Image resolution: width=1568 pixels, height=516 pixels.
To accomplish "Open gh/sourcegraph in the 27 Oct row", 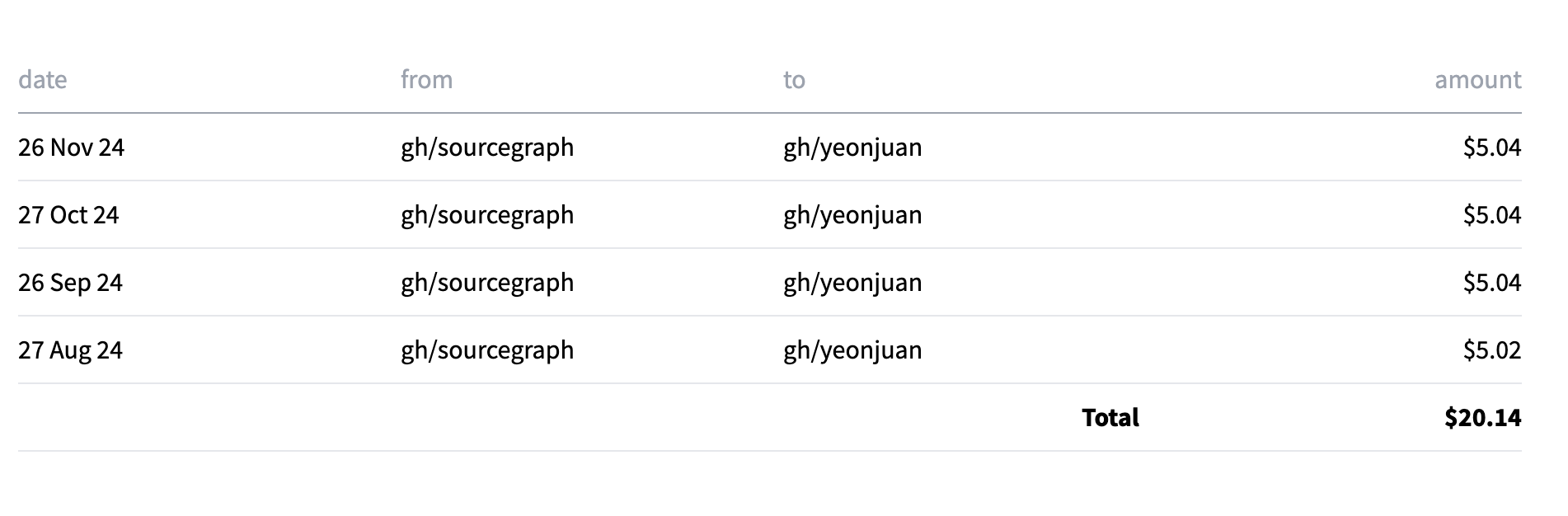I will pyautogui.click(x=487, y=215).
